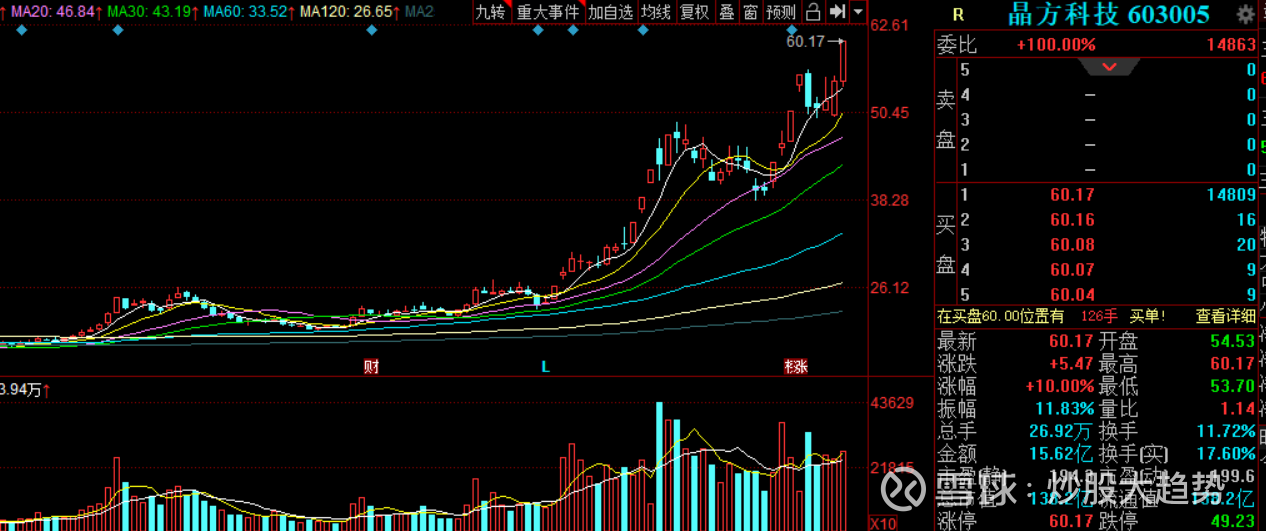
Task: Select the 窗 window toolbar item
Action: [x=750, y=12]
